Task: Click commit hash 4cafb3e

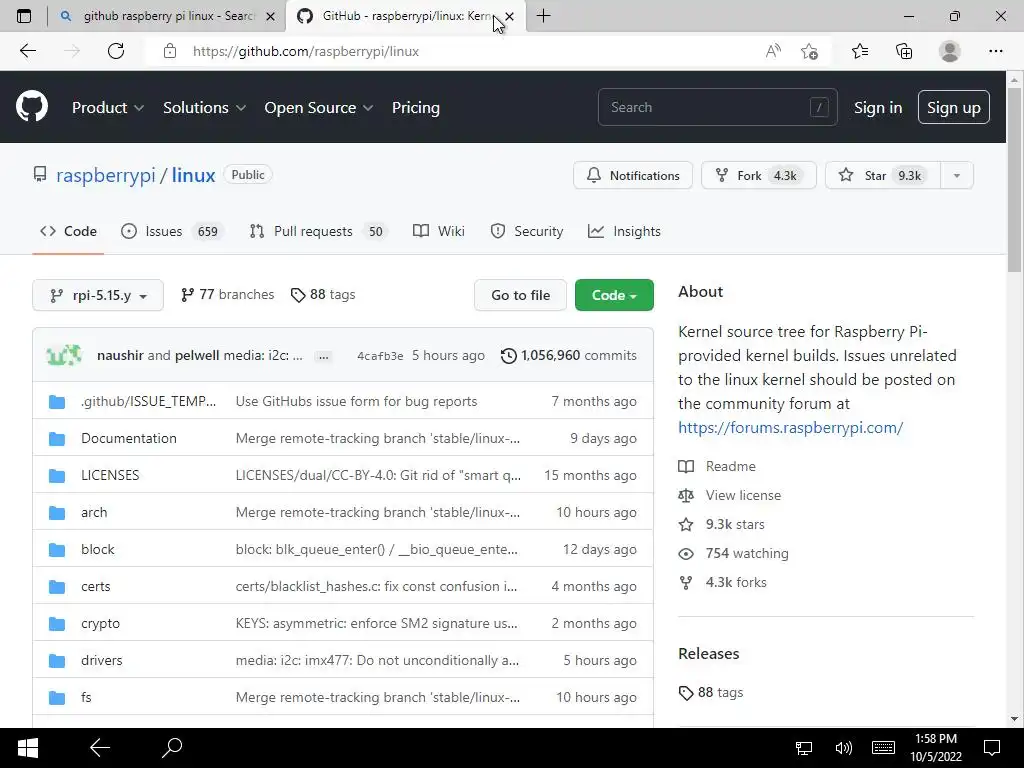Action: [380, 356]
